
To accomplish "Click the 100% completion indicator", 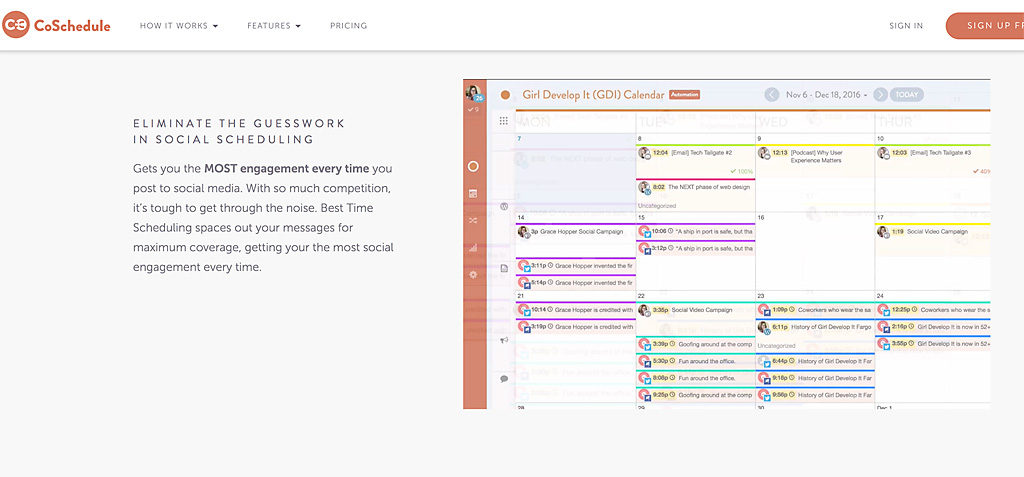I will pos(741,171).
